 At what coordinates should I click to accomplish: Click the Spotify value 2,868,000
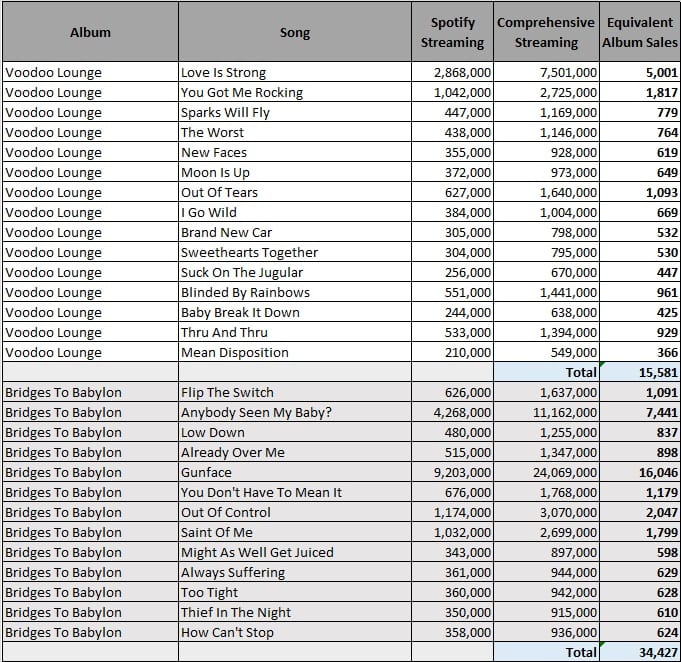[x=452, y=72]
